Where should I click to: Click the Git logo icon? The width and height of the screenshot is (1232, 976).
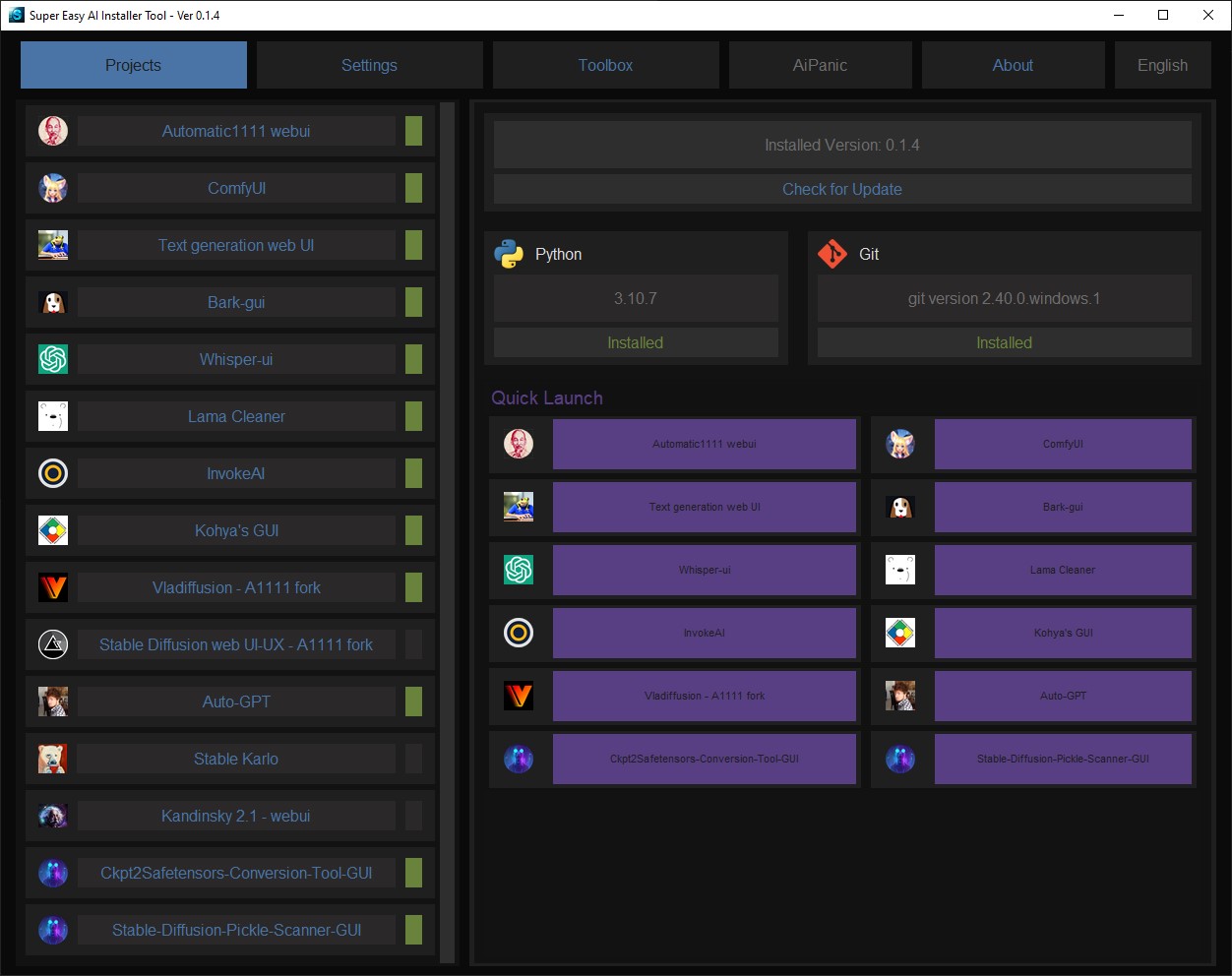832,254
